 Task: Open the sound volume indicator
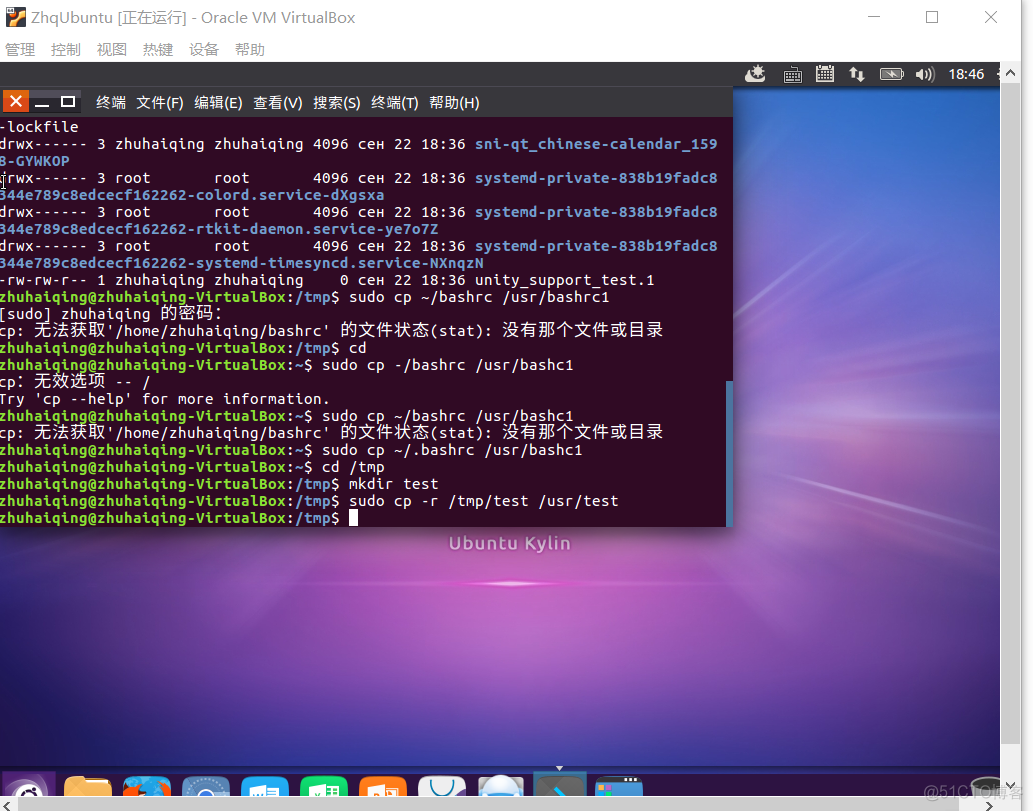pos(925,74)
